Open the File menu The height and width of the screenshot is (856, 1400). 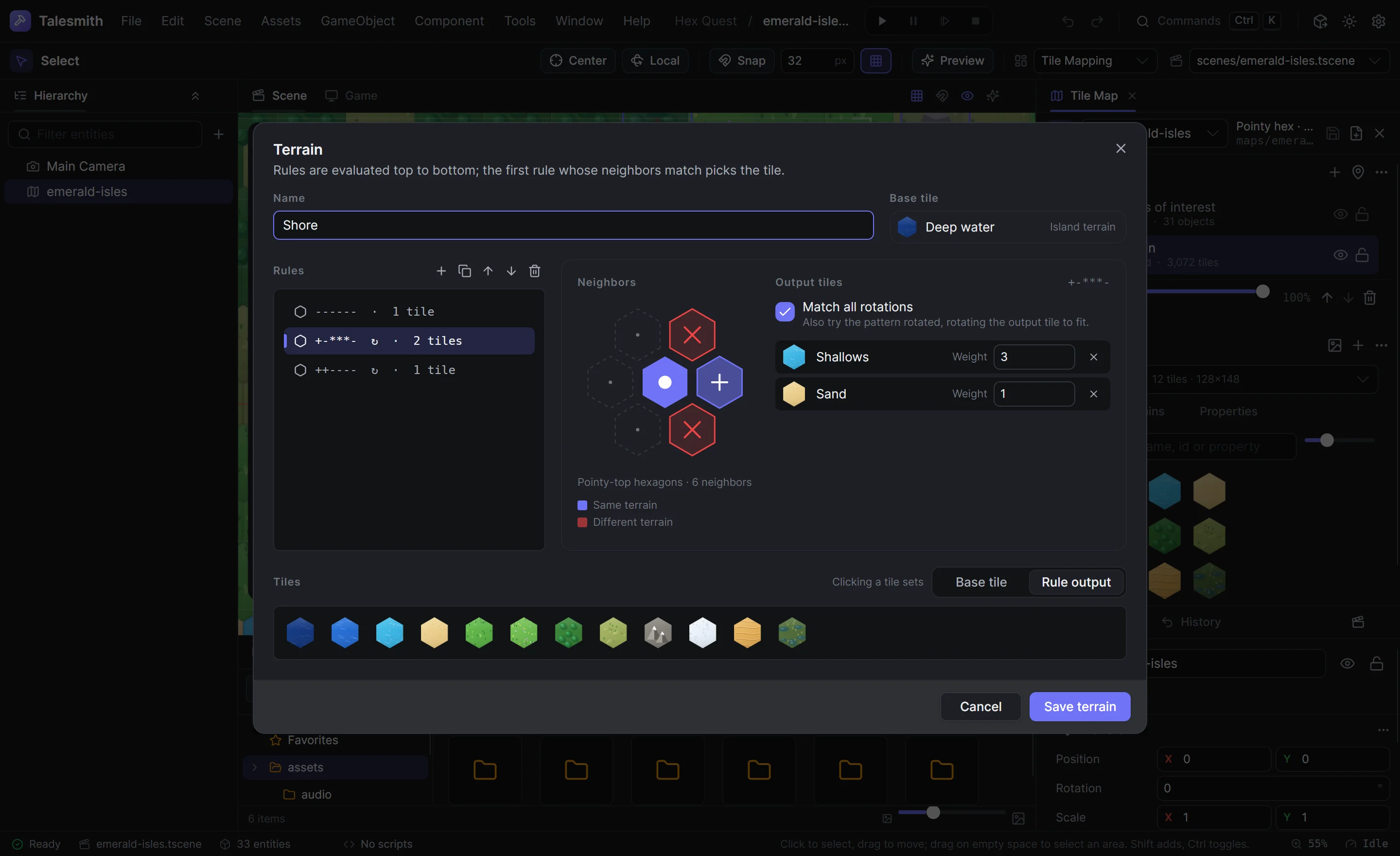(x=131, y=21)
